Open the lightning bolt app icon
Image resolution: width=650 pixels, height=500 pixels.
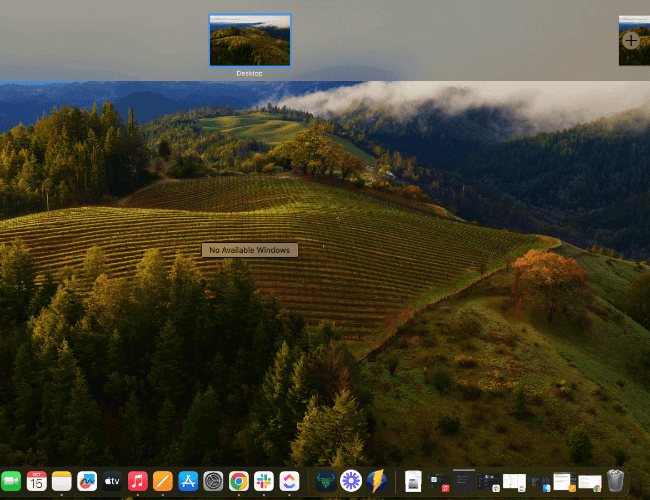(x=376, y=481)
